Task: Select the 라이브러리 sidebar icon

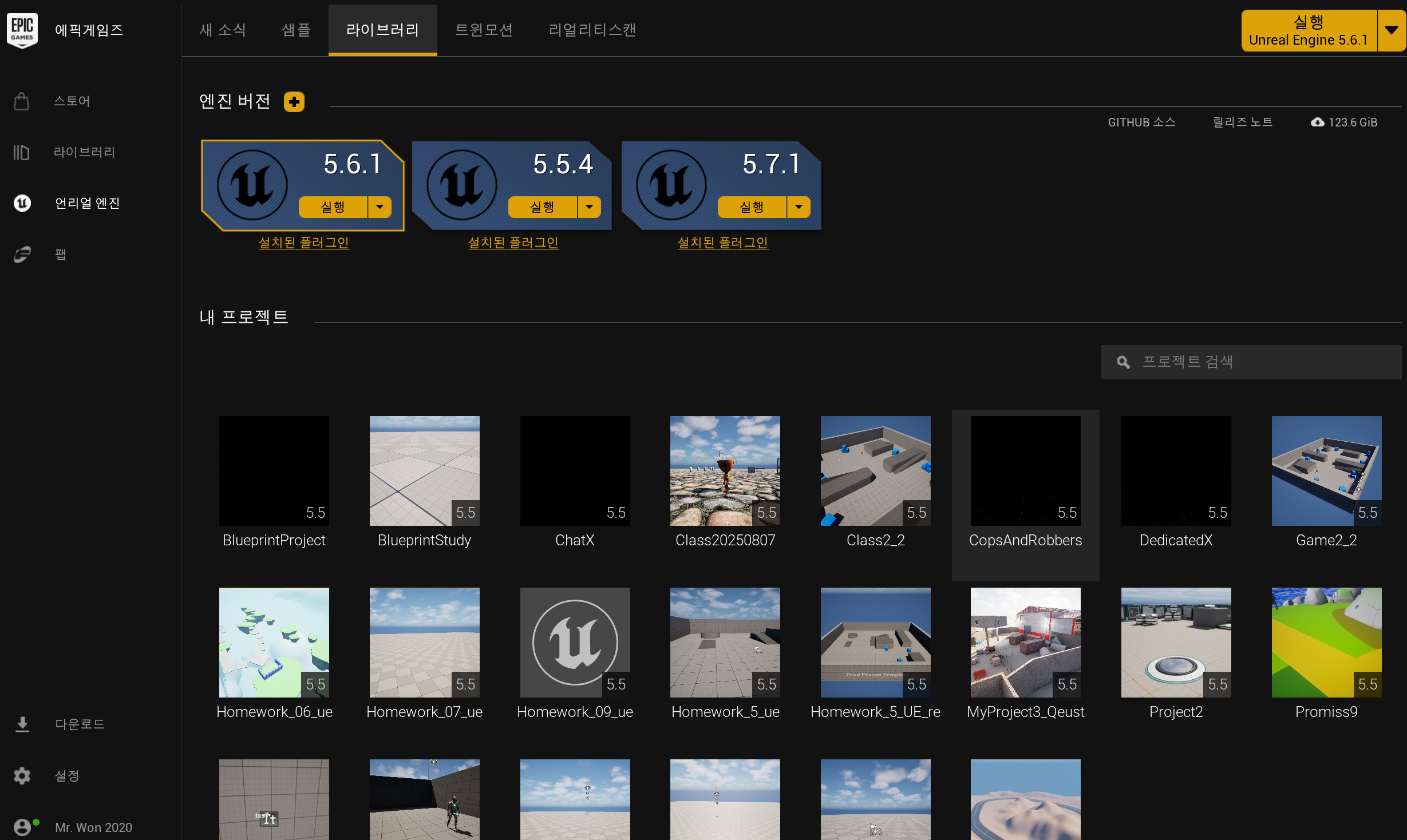Action: (22, 152)
